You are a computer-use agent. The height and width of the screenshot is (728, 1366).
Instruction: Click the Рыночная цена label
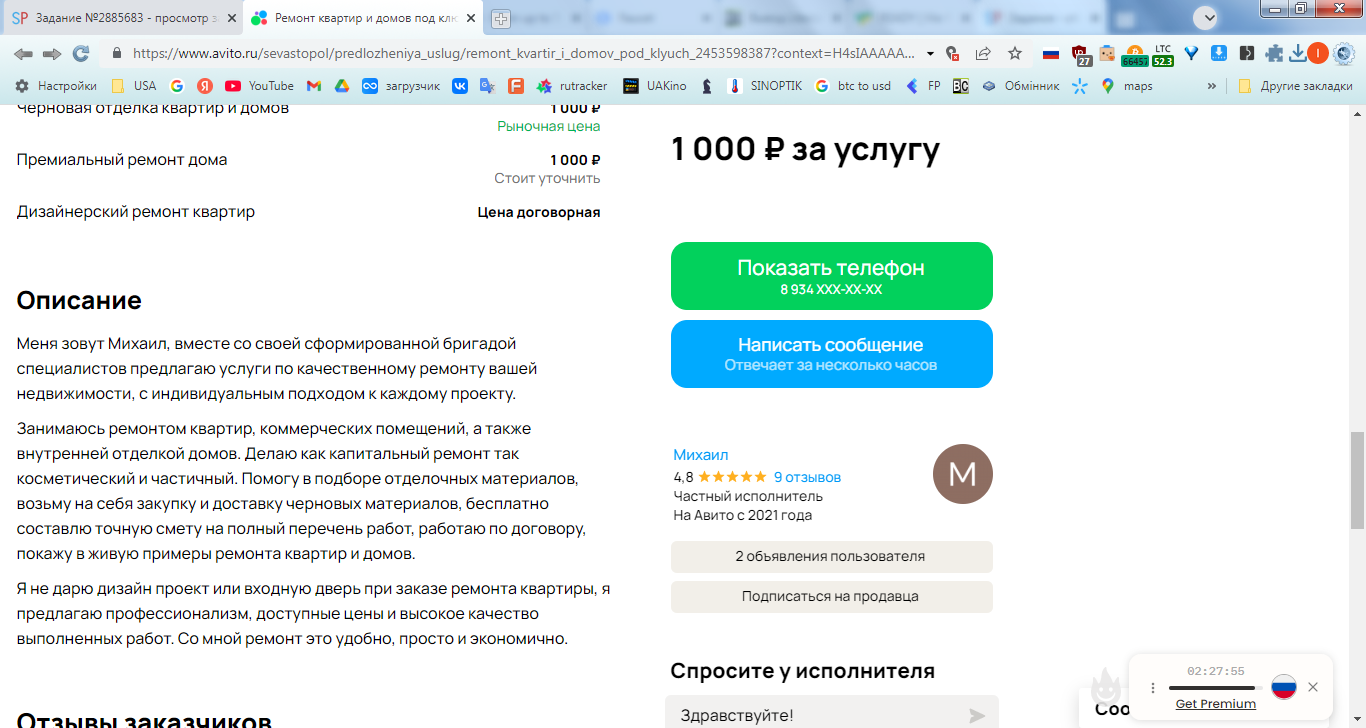tap(549, 127)
